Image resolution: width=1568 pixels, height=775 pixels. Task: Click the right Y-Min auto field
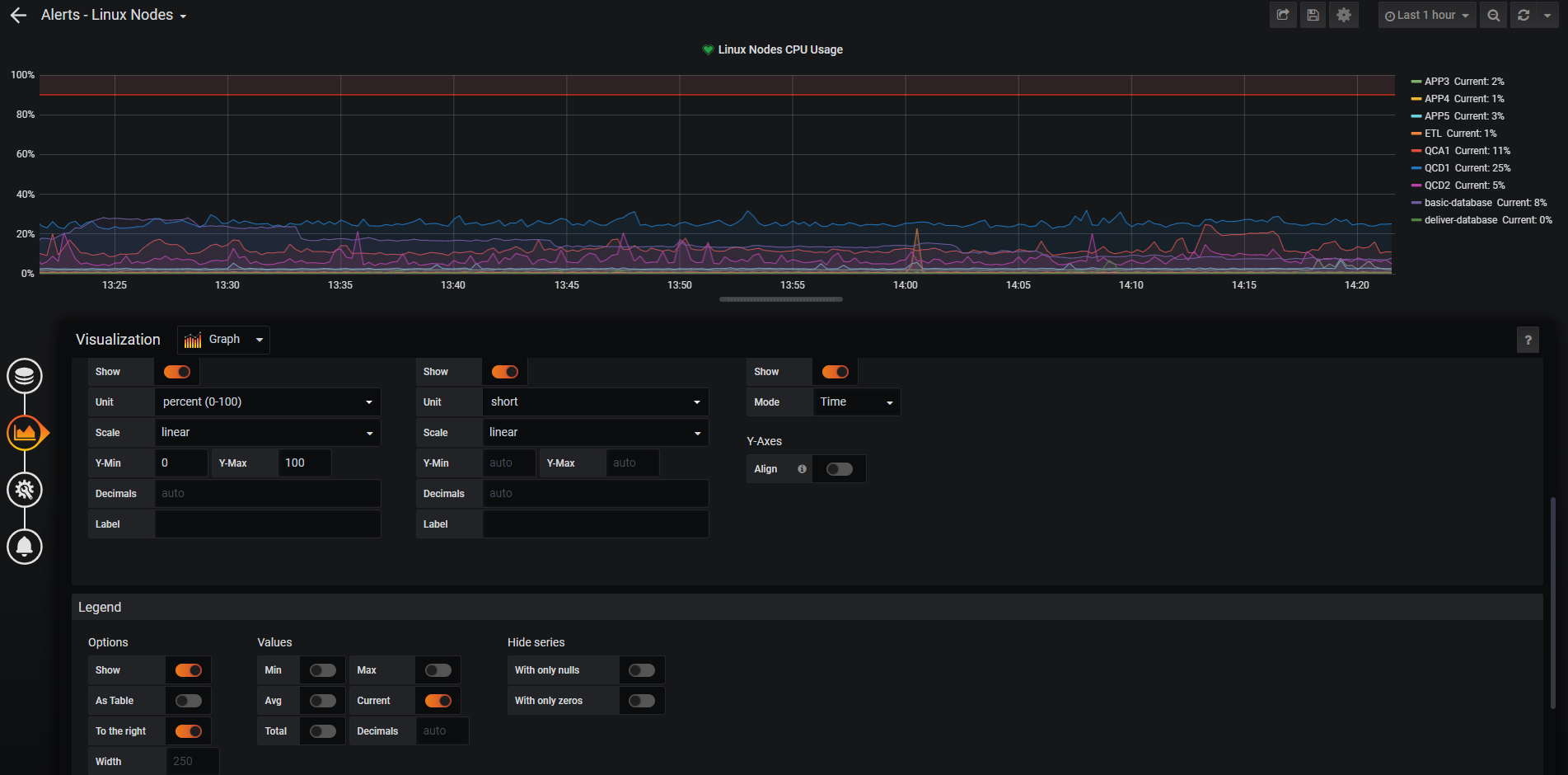click(x=509, y=463)
